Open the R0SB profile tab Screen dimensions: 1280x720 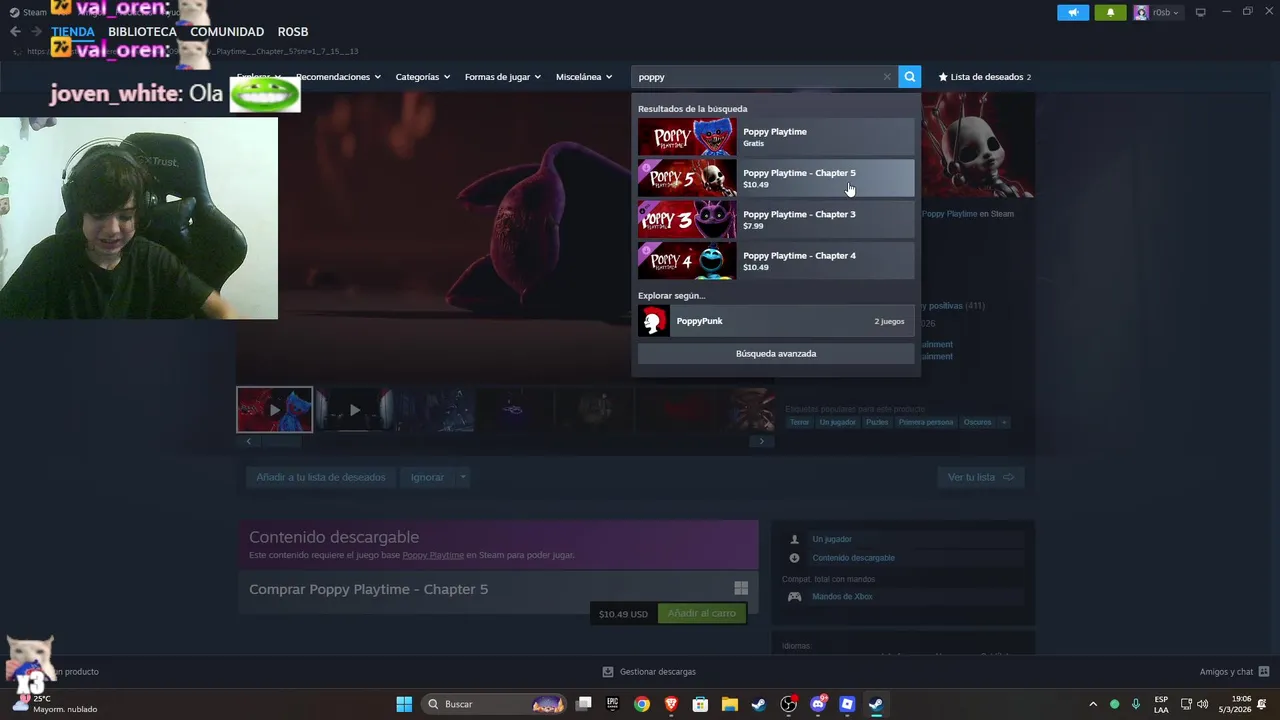293,31
